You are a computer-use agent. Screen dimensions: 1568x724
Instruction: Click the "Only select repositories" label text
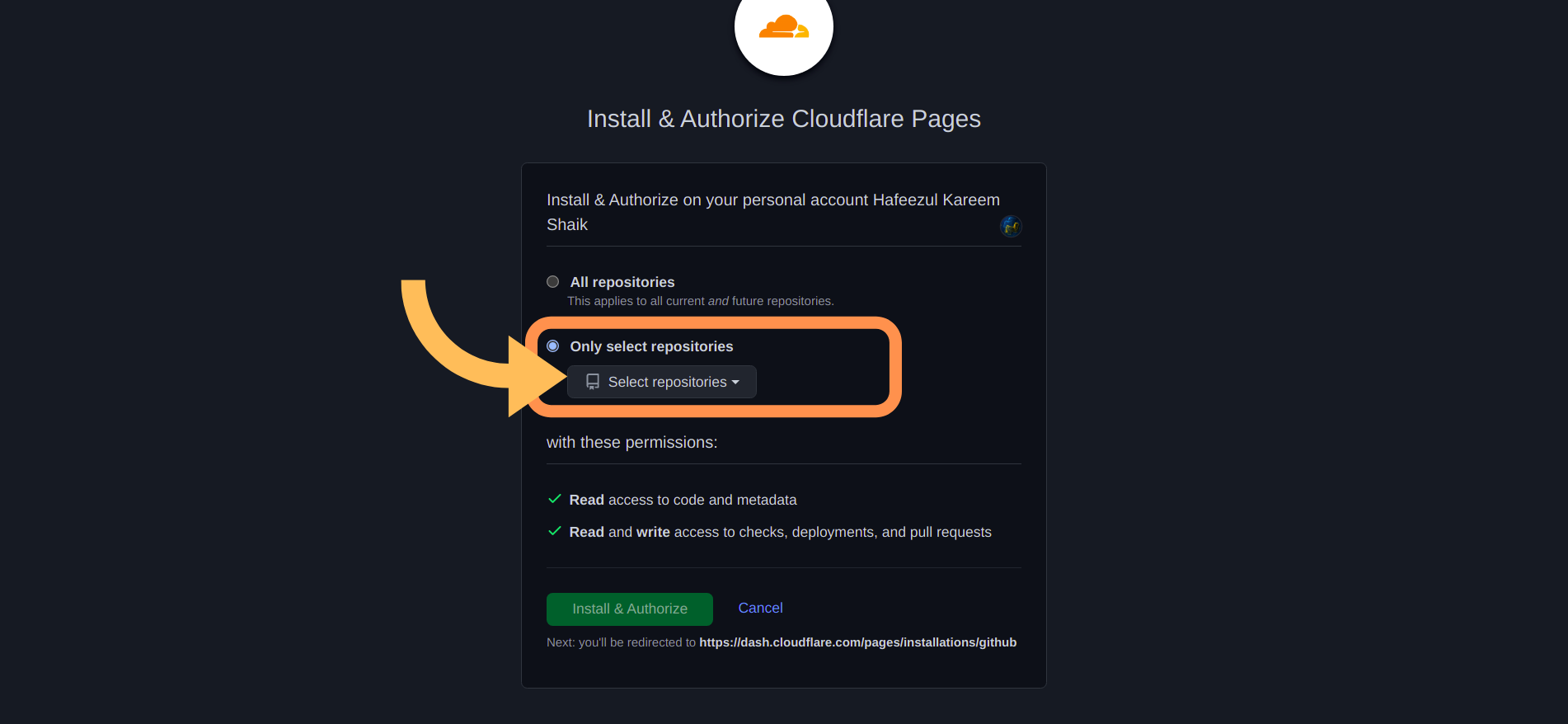(x=651, y=346)
